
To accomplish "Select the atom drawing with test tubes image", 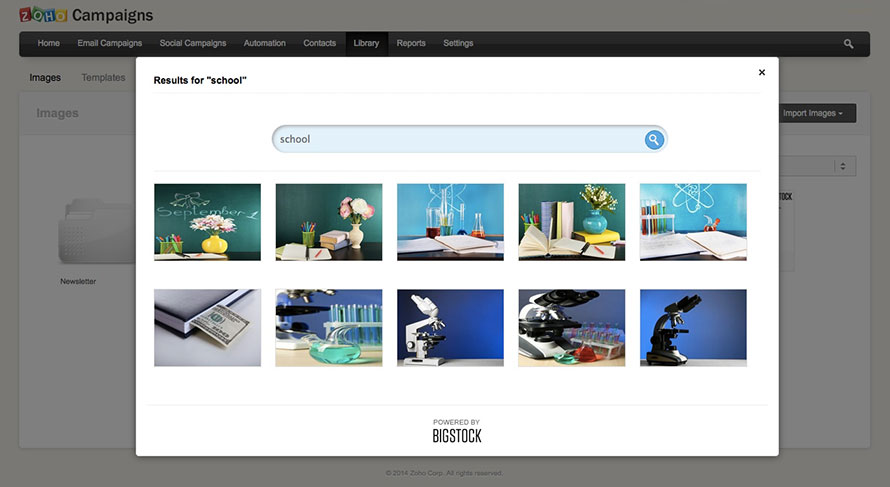I will [692, 222].
